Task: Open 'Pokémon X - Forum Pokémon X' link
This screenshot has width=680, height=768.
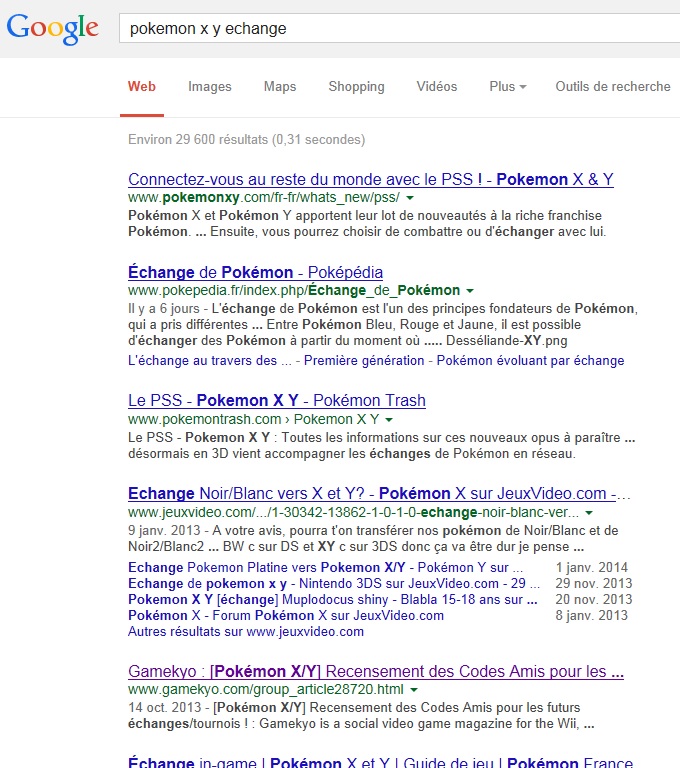Action: point(286,616)
